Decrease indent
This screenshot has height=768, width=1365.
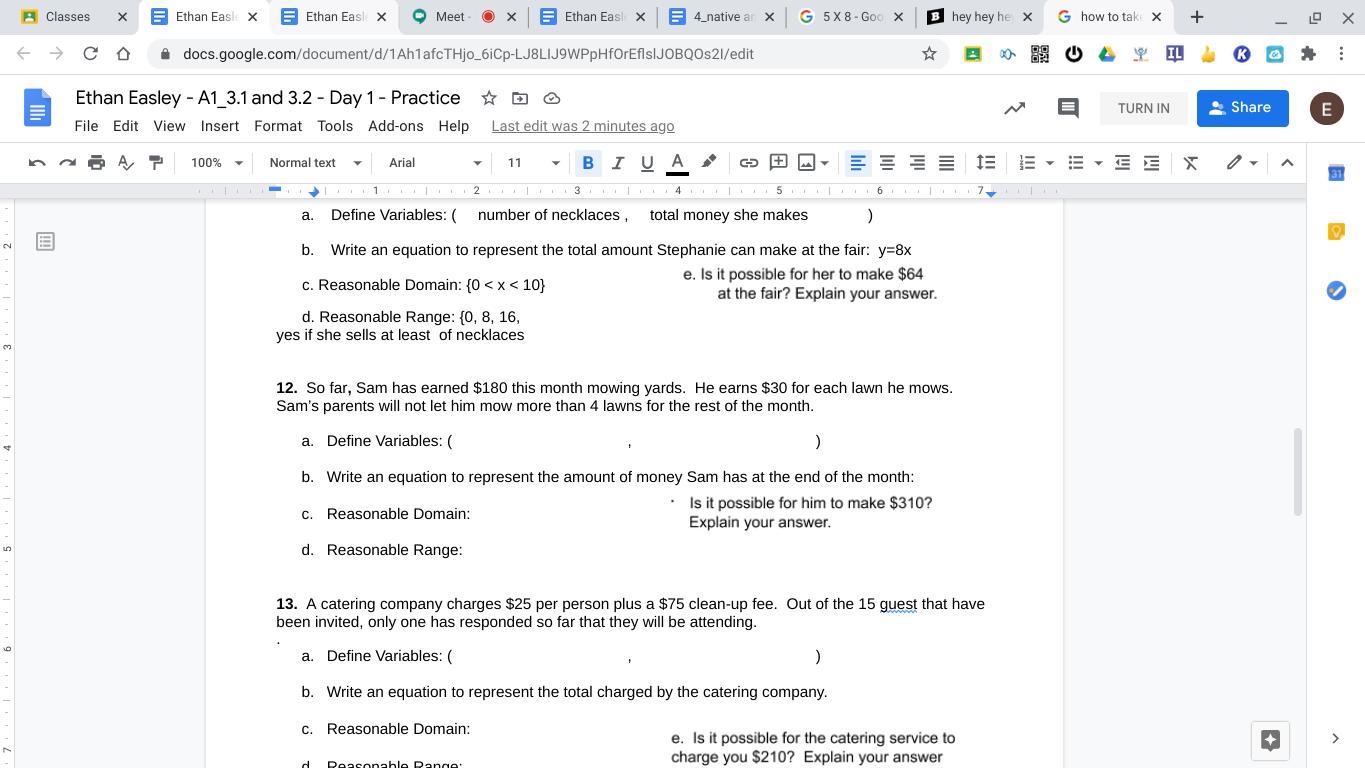pos(1122,163)
